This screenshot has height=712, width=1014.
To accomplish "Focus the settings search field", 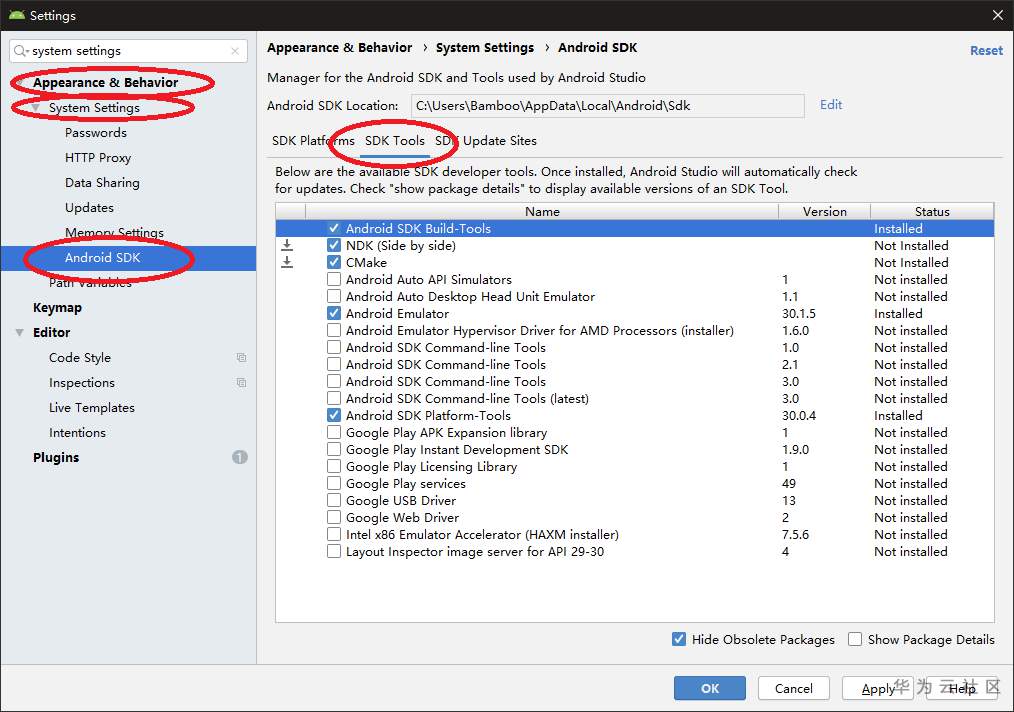I will click(129, 51).
